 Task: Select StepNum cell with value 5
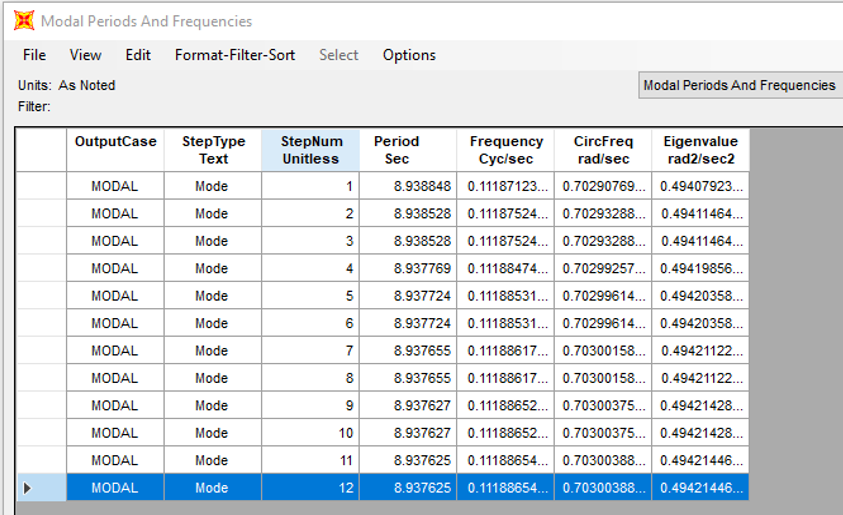click(311, 296)
